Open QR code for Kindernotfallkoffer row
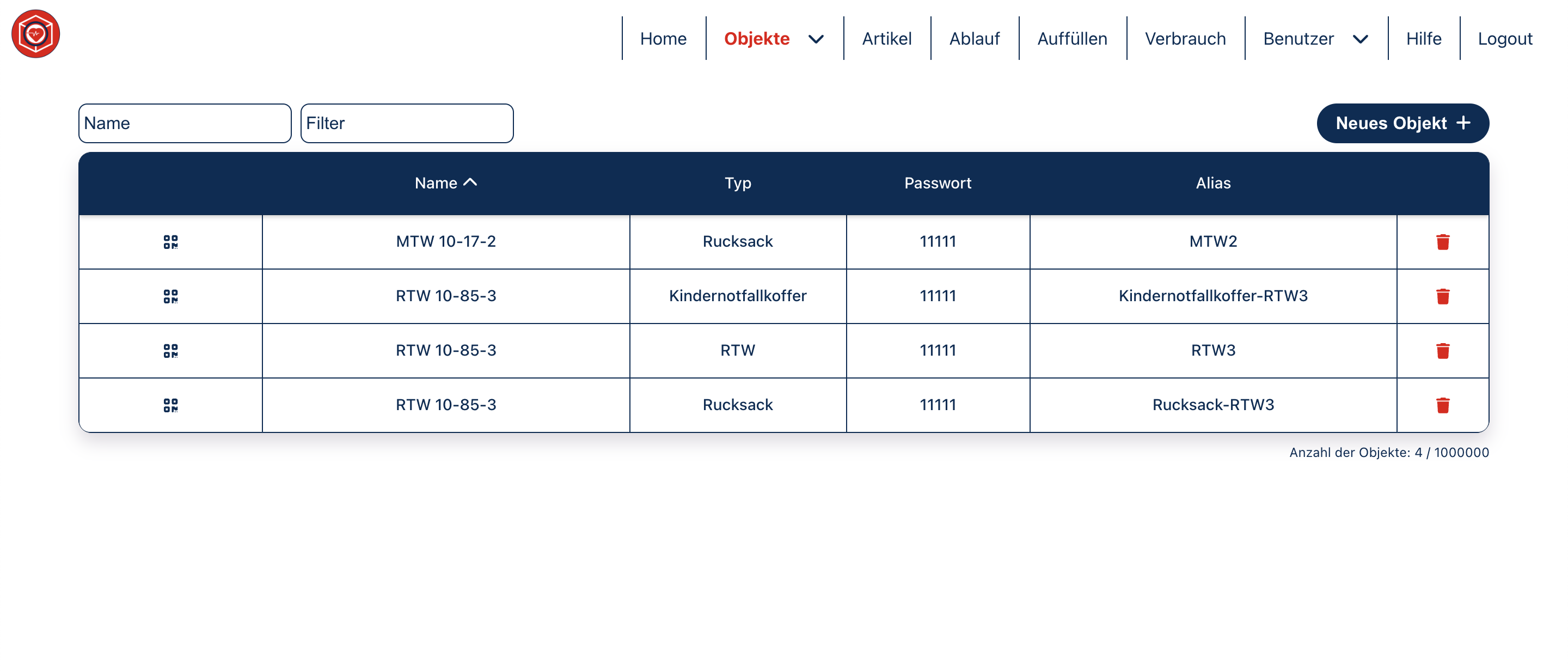The height and width of the screenshot is (671, 1568). click(170, 296)
